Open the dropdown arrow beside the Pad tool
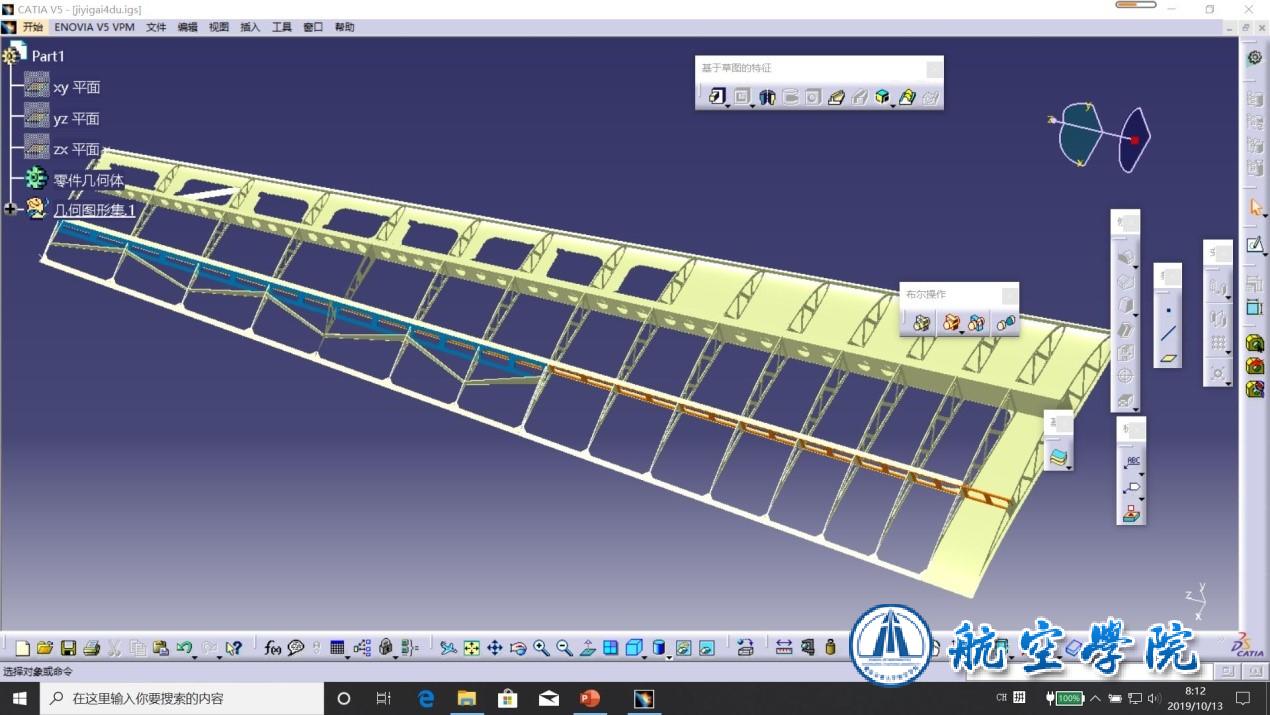 pos(727,106)
